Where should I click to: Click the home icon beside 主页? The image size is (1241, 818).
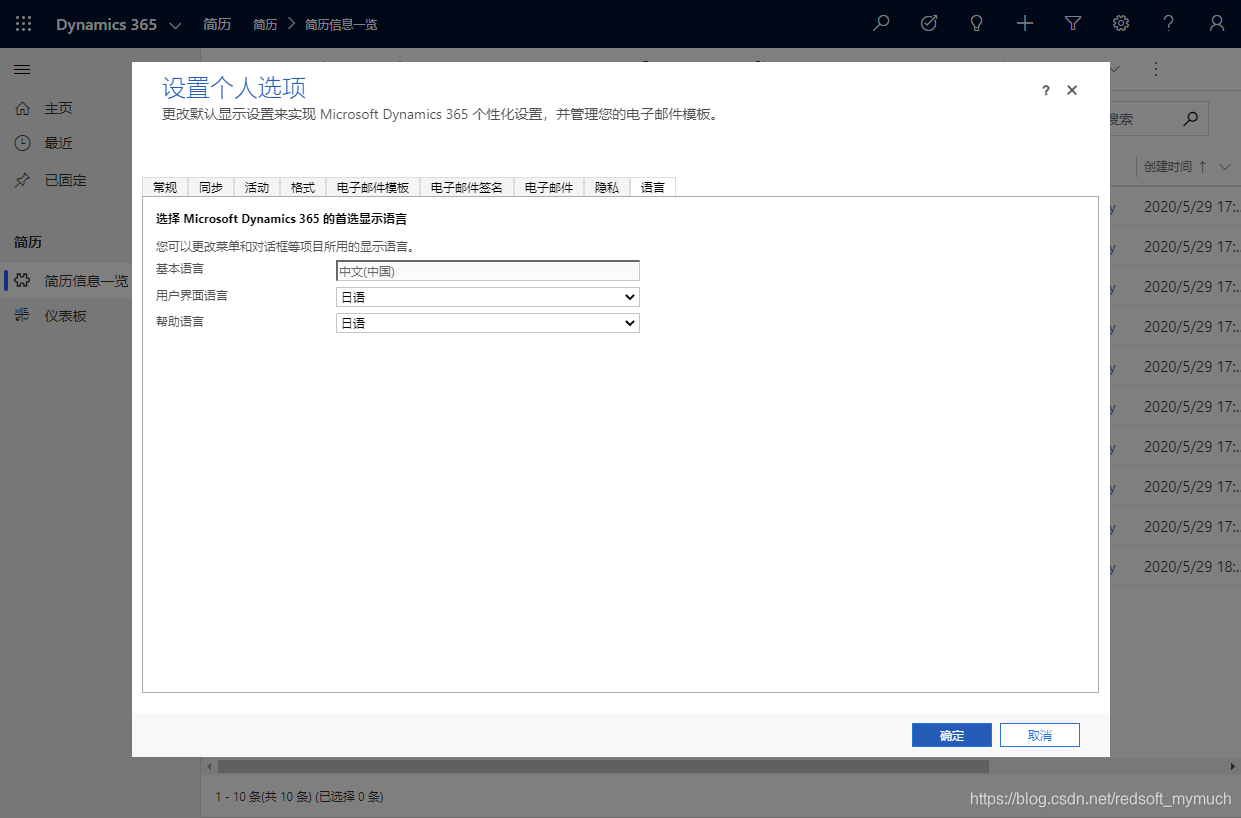click(x=22, y=108)
